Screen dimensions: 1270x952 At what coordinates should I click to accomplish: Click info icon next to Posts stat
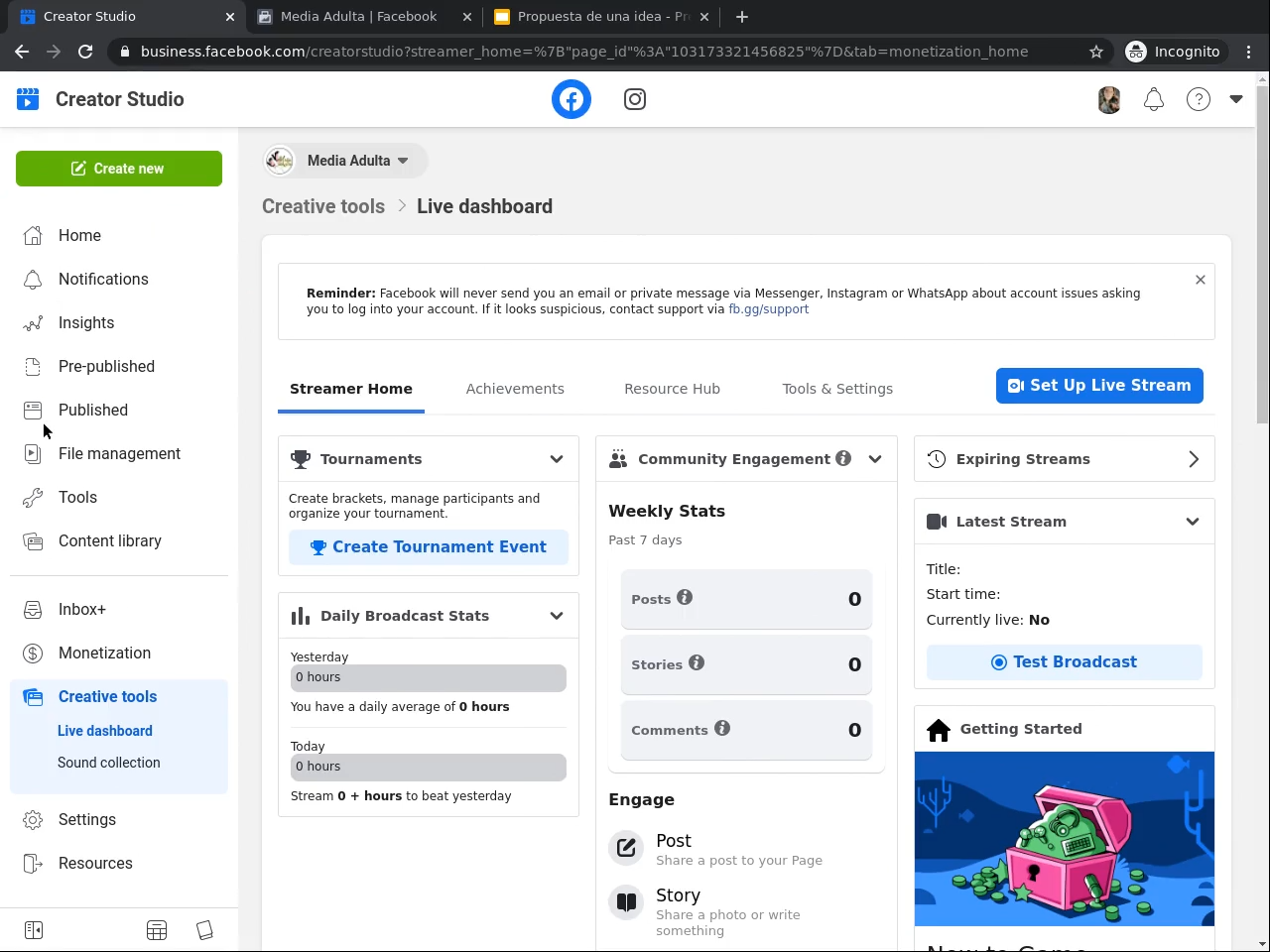click(685, 598)
